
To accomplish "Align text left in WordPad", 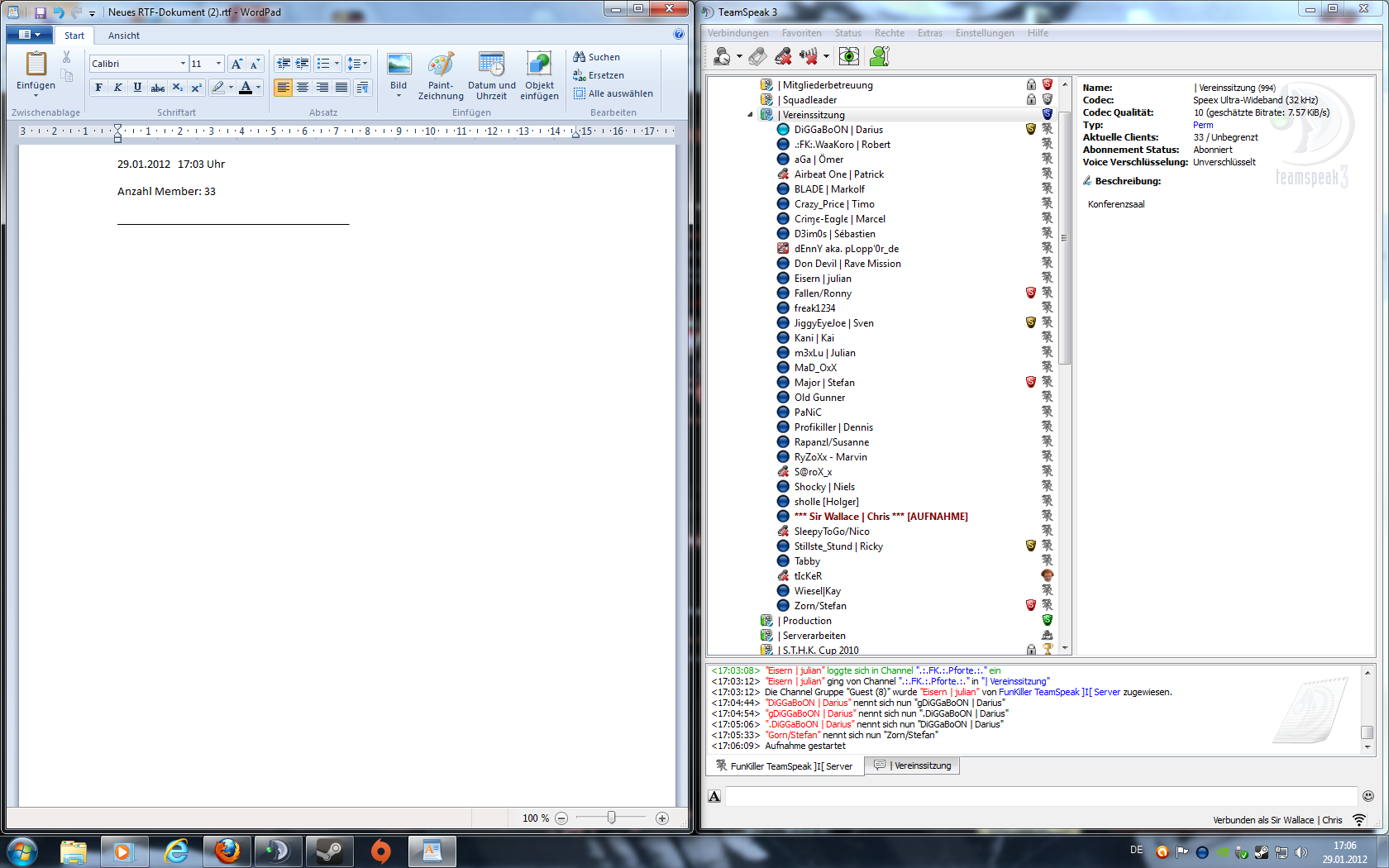I will (x=283, y=88).
